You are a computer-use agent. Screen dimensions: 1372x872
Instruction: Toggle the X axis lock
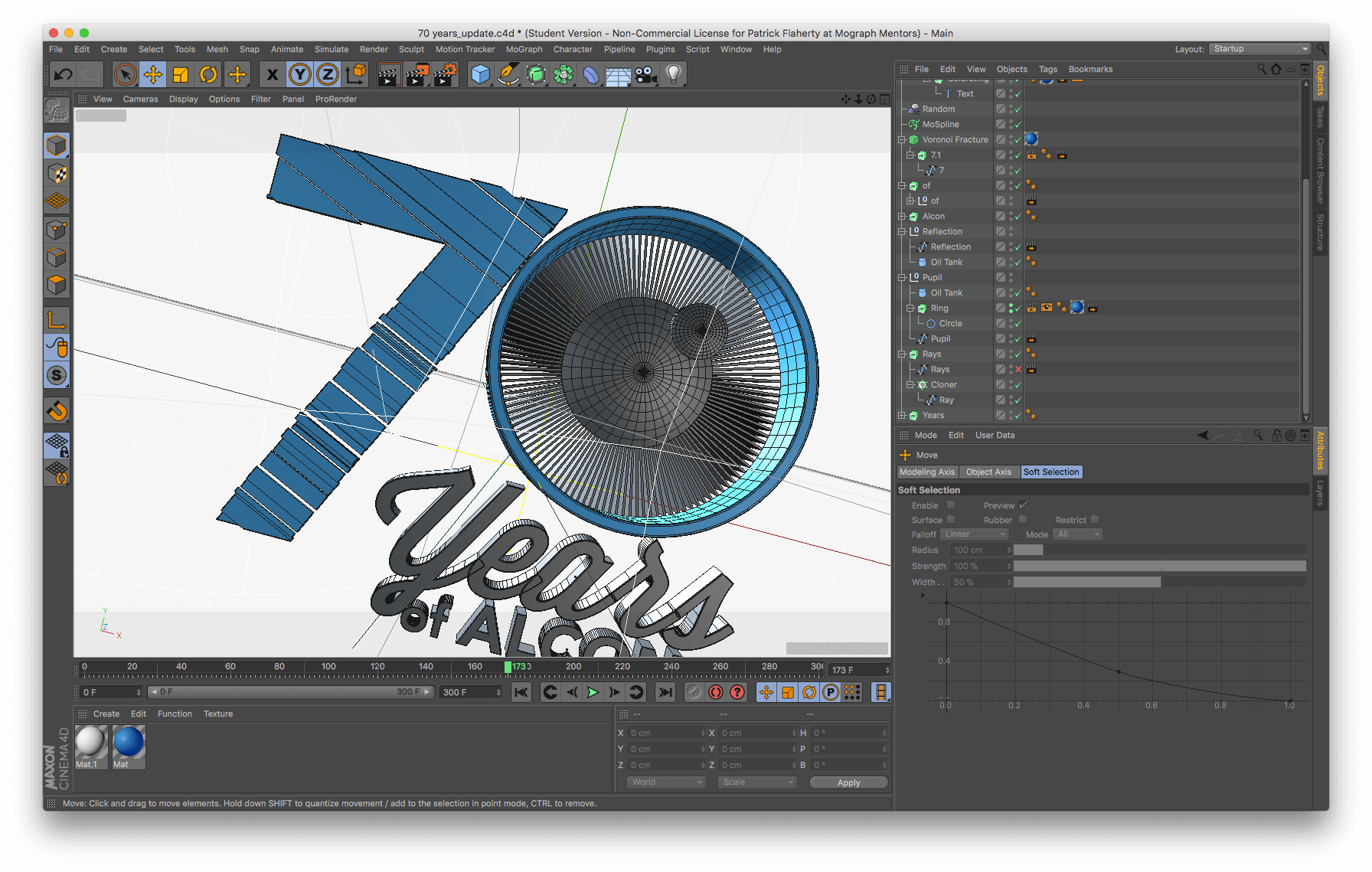click(272, 74)
